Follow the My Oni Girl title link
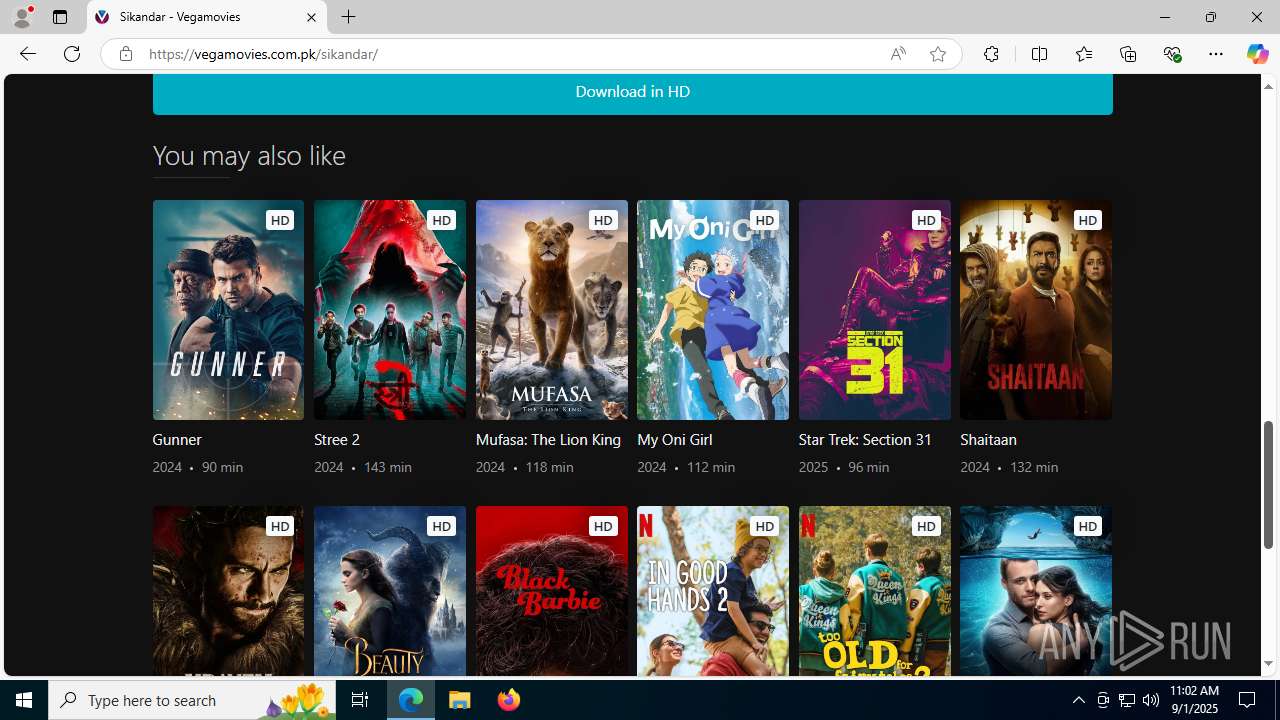 (675, 440)
